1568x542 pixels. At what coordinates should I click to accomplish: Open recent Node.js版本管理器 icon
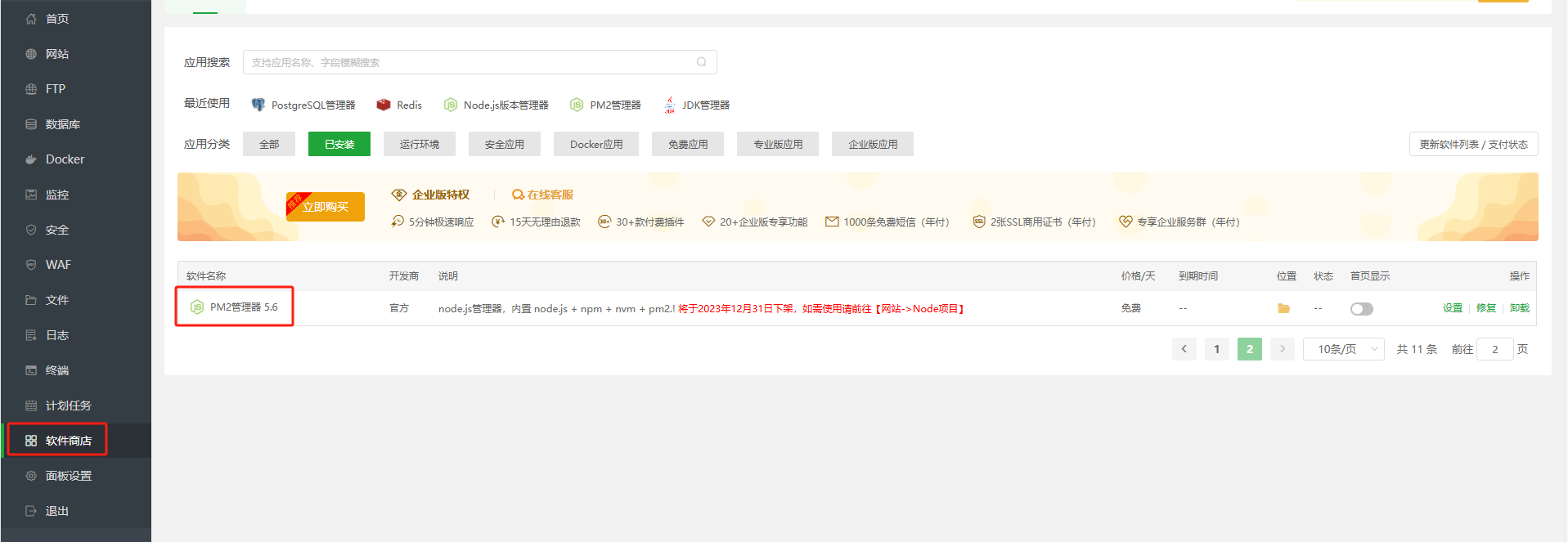pyautogui.click(x=450, y=105)
